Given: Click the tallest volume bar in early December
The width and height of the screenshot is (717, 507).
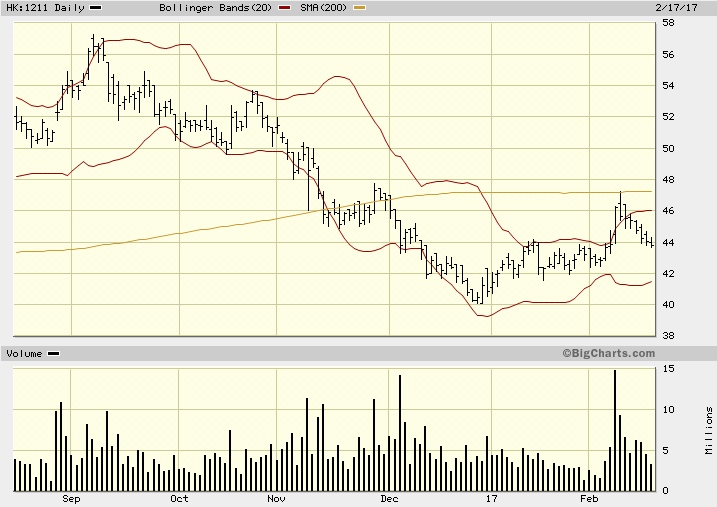Looking at the screenshot, I should (x=400, y=433).
